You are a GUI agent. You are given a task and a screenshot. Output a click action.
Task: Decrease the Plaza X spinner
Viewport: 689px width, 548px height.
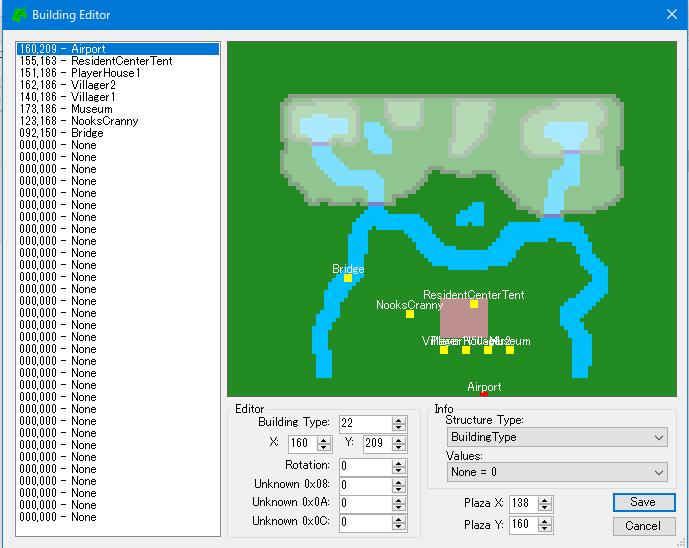coord(545,508)
